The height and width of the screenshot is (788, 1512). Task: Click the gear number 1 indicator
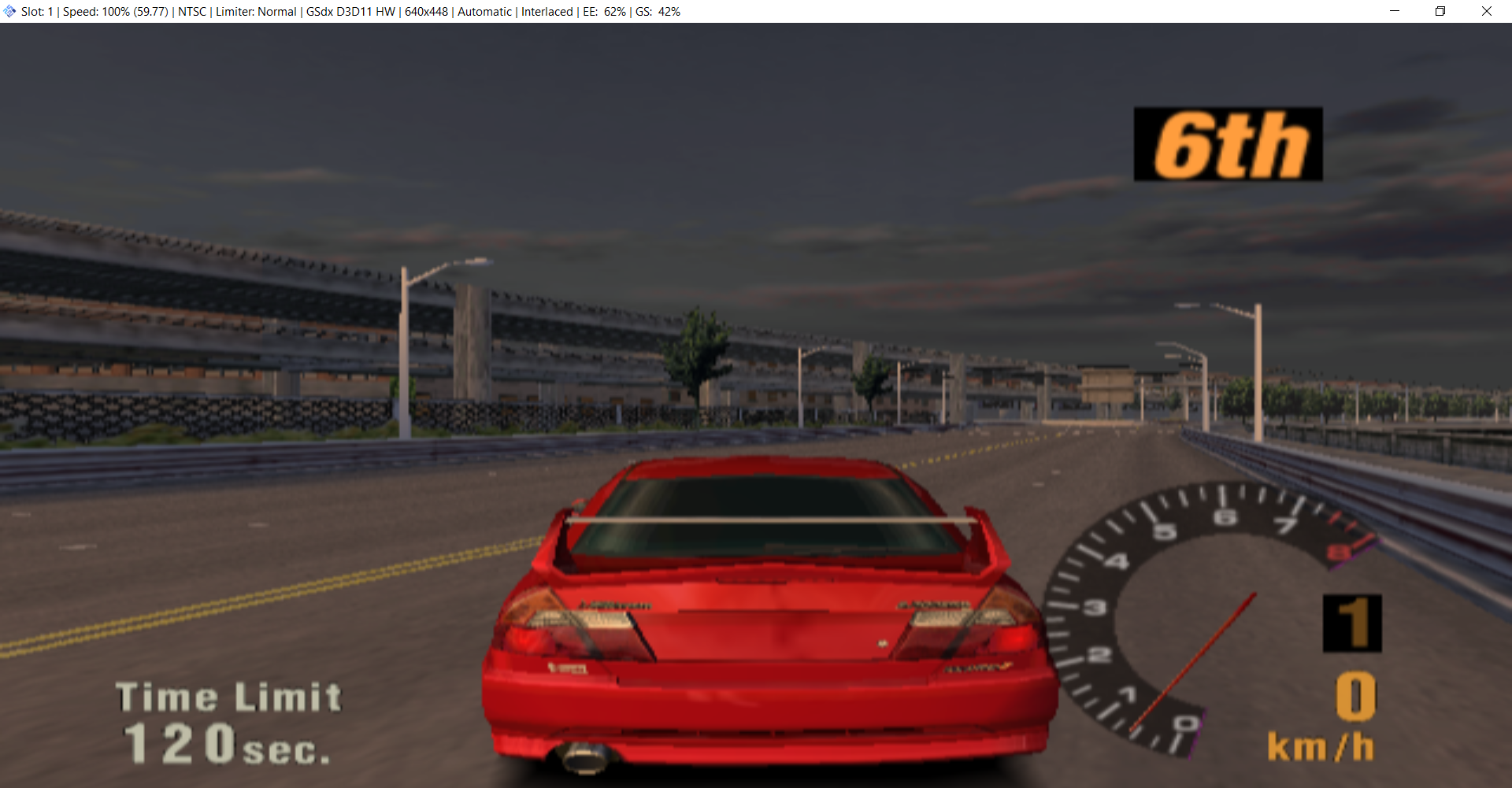[x=1352, y=623]
